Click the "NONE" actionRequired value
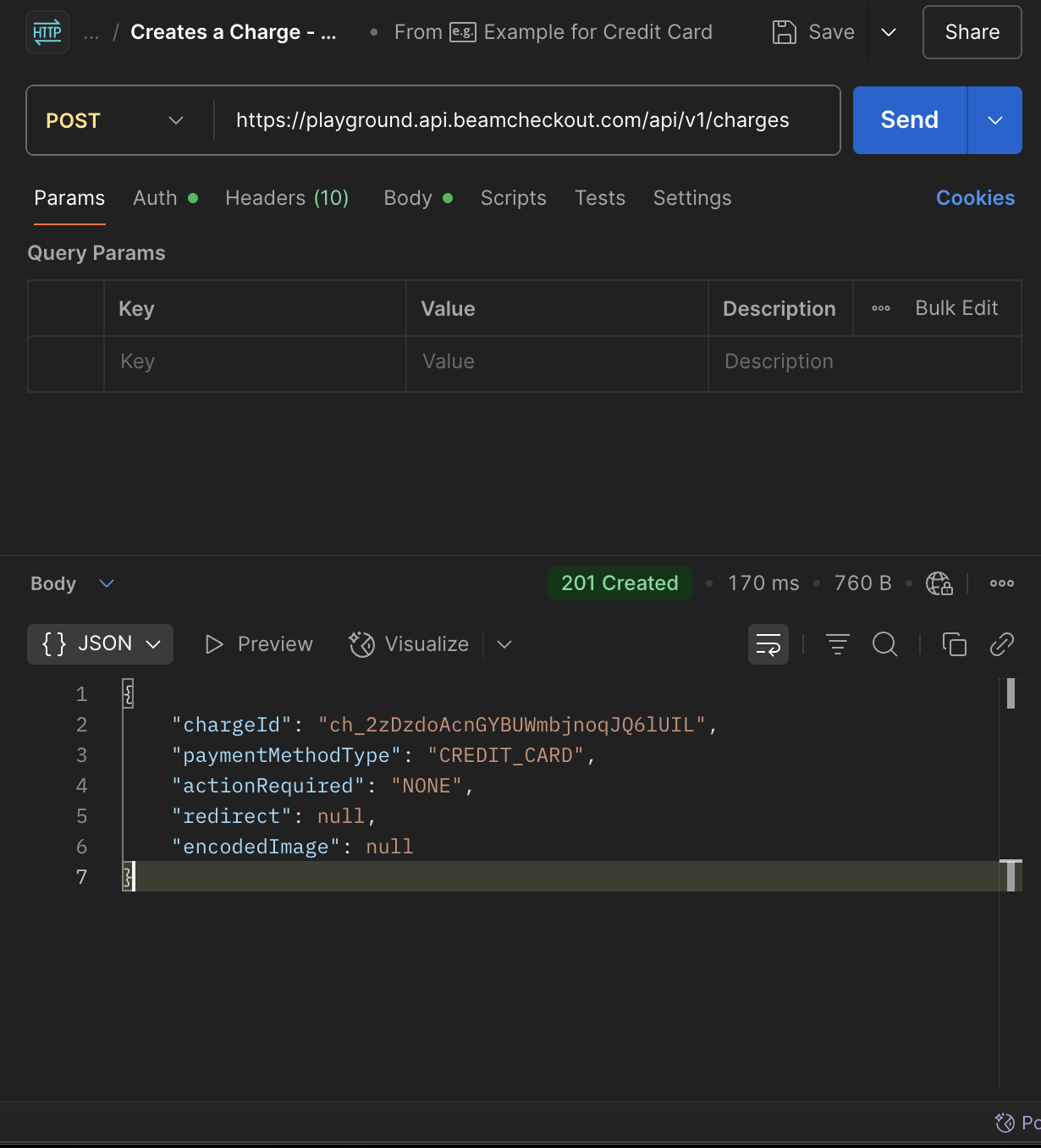The image size is (1041, 1148). (427, 786)
